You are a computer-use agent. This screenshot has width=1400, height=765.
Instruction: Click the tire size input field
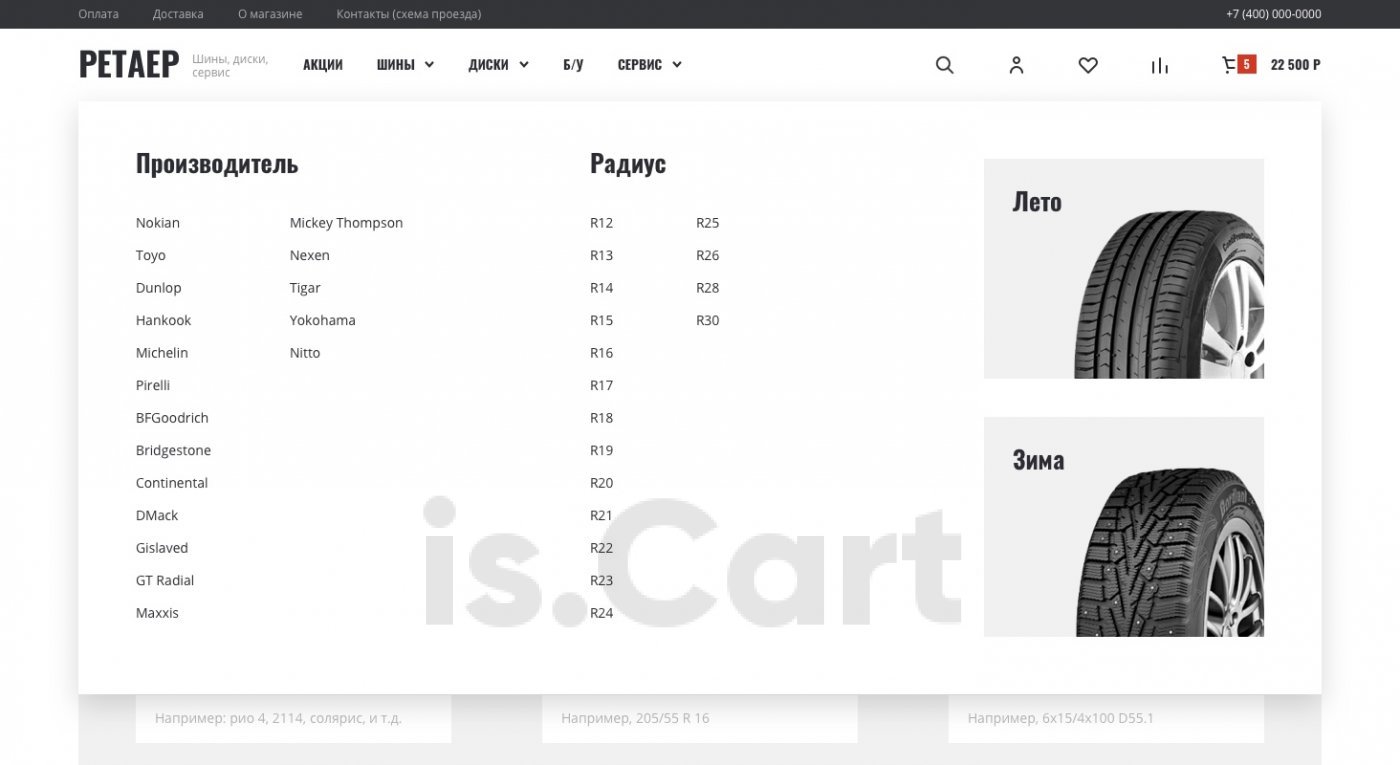699,718
